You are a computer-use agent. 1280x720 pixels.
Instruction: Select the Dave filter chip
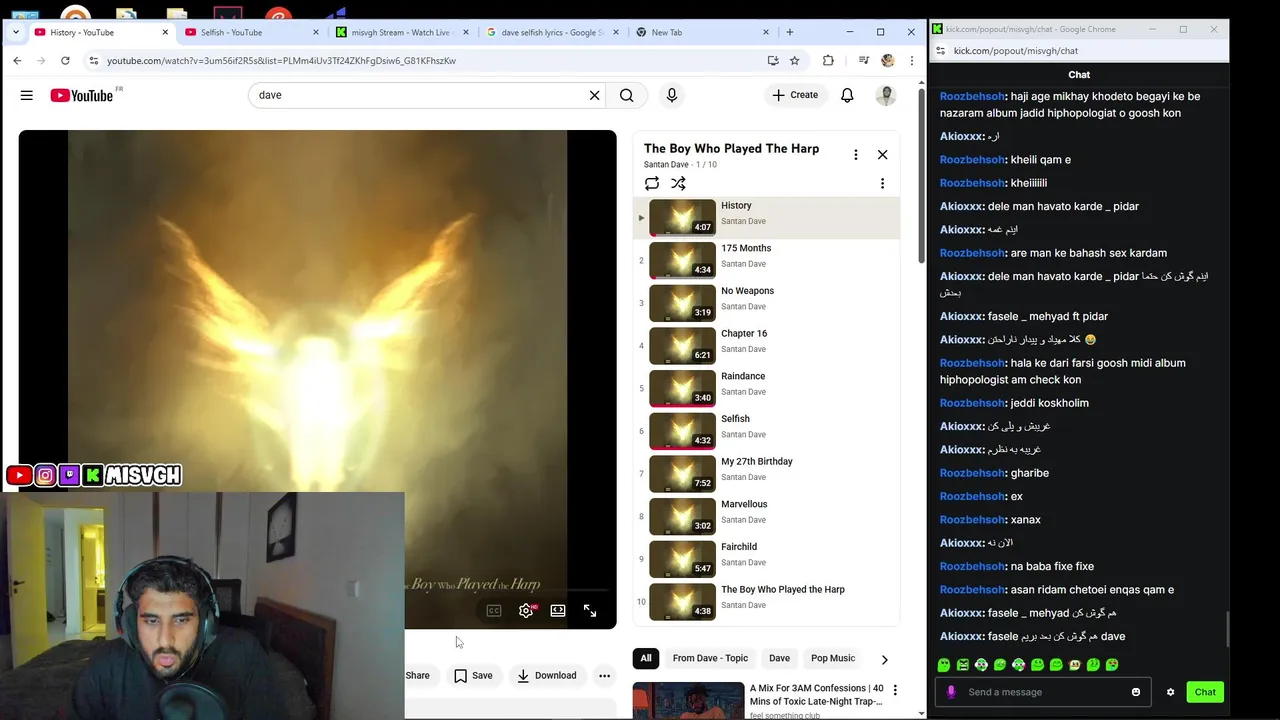pyautogui.click(x=779, y=658)
